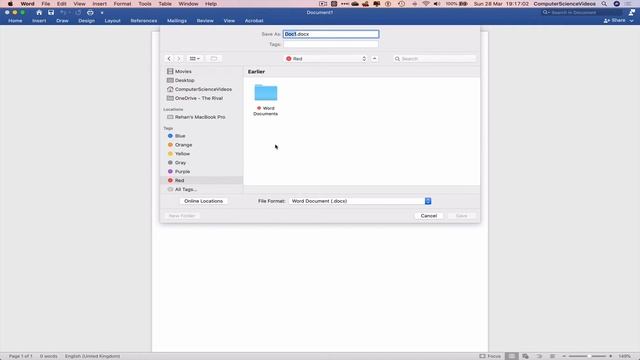Click the Save floppy-disk icon in the title bar
Screen dimensions: 640x360
pos(51,13)
